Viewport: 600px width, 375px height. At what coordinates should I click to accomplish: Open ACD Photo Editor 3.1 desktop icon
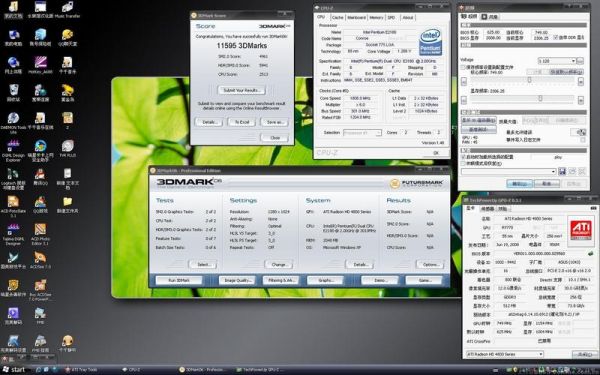click(x=40, y=234)
